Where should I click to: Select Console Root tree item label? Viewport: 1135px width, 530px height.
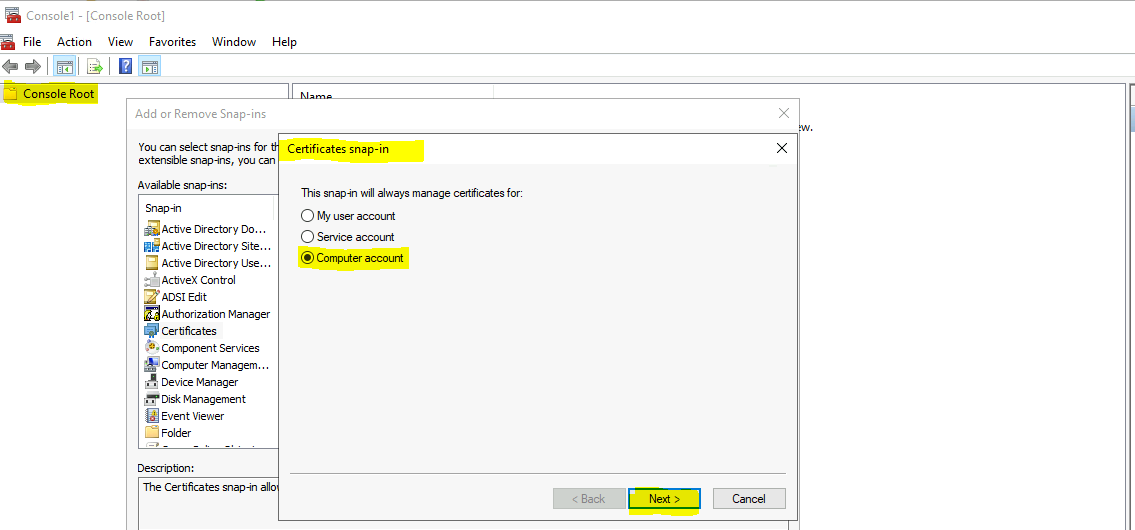(59, 94)
